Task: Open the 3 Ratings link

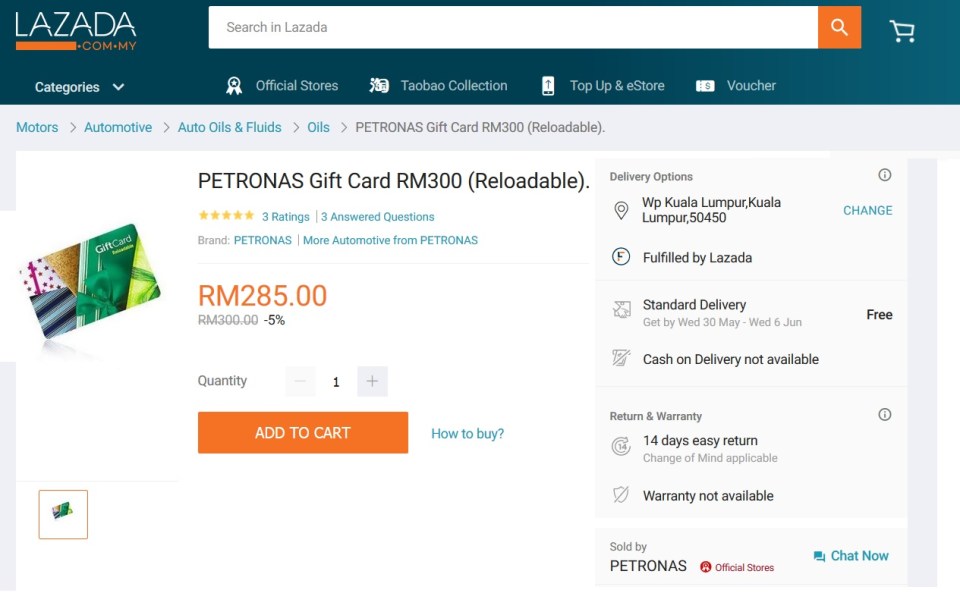Action: click(x=286, y=217)
